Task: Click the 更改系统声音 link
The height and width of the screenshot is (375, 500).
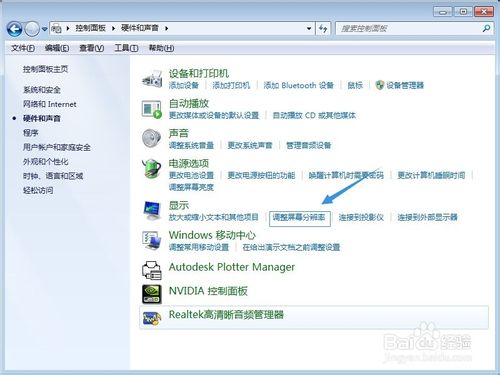Action: tap(250, 145)
